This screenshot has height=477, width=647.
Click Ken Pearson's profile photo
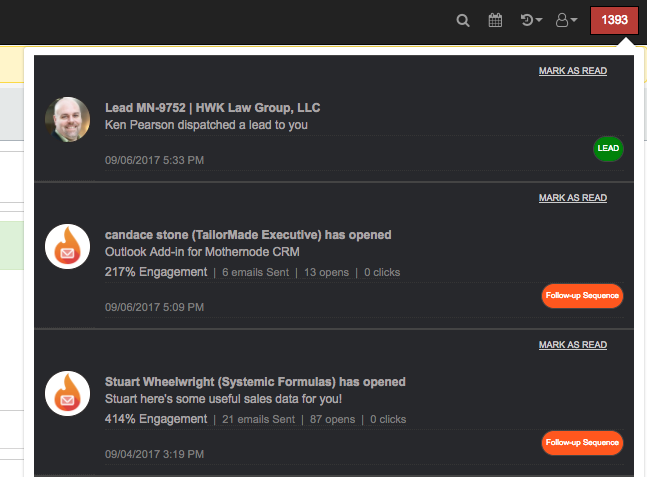[x=67, y=119]
